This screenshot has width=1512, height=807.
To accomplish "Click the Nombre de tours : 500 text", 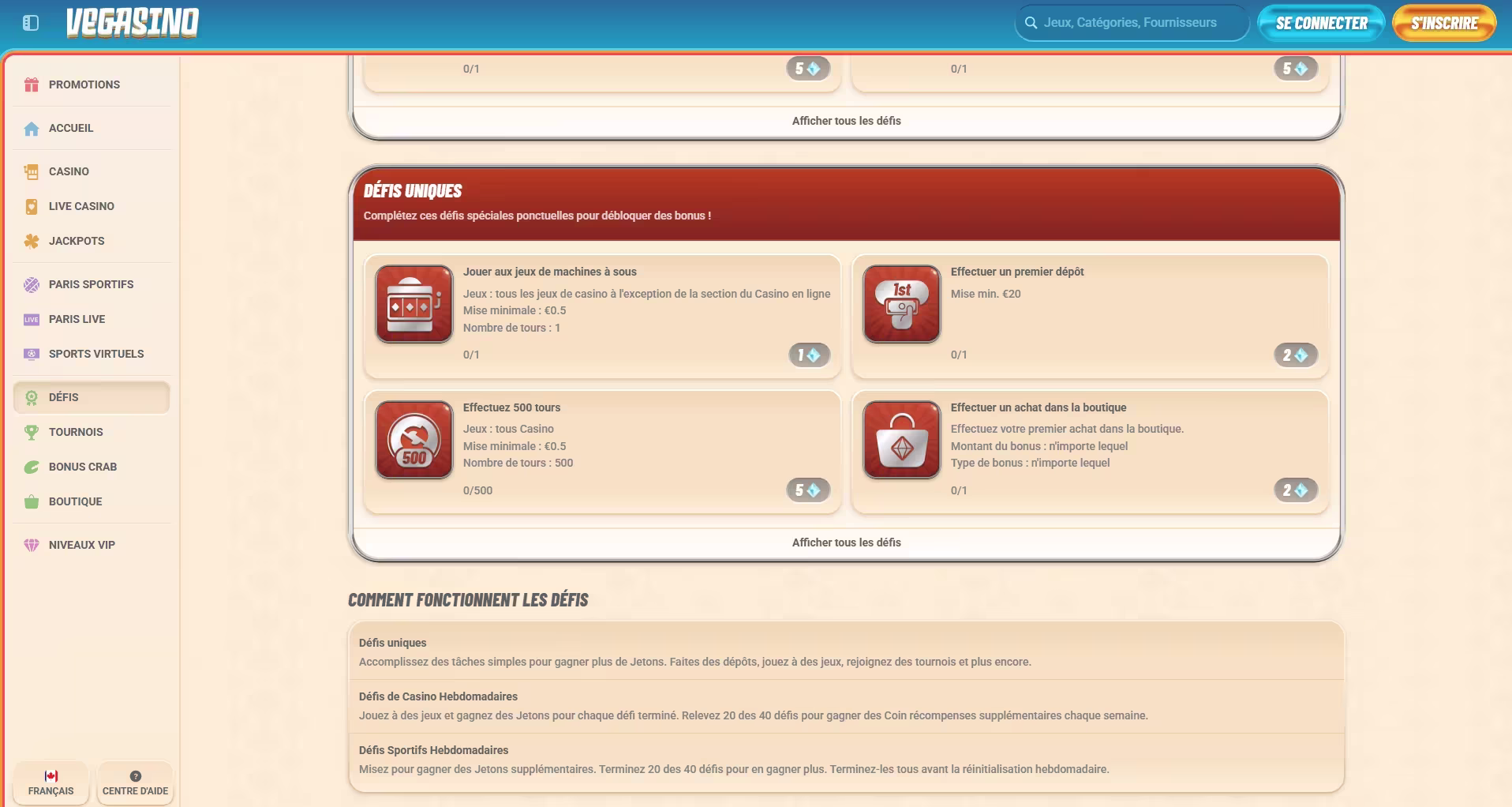I will tap(518, 463).
